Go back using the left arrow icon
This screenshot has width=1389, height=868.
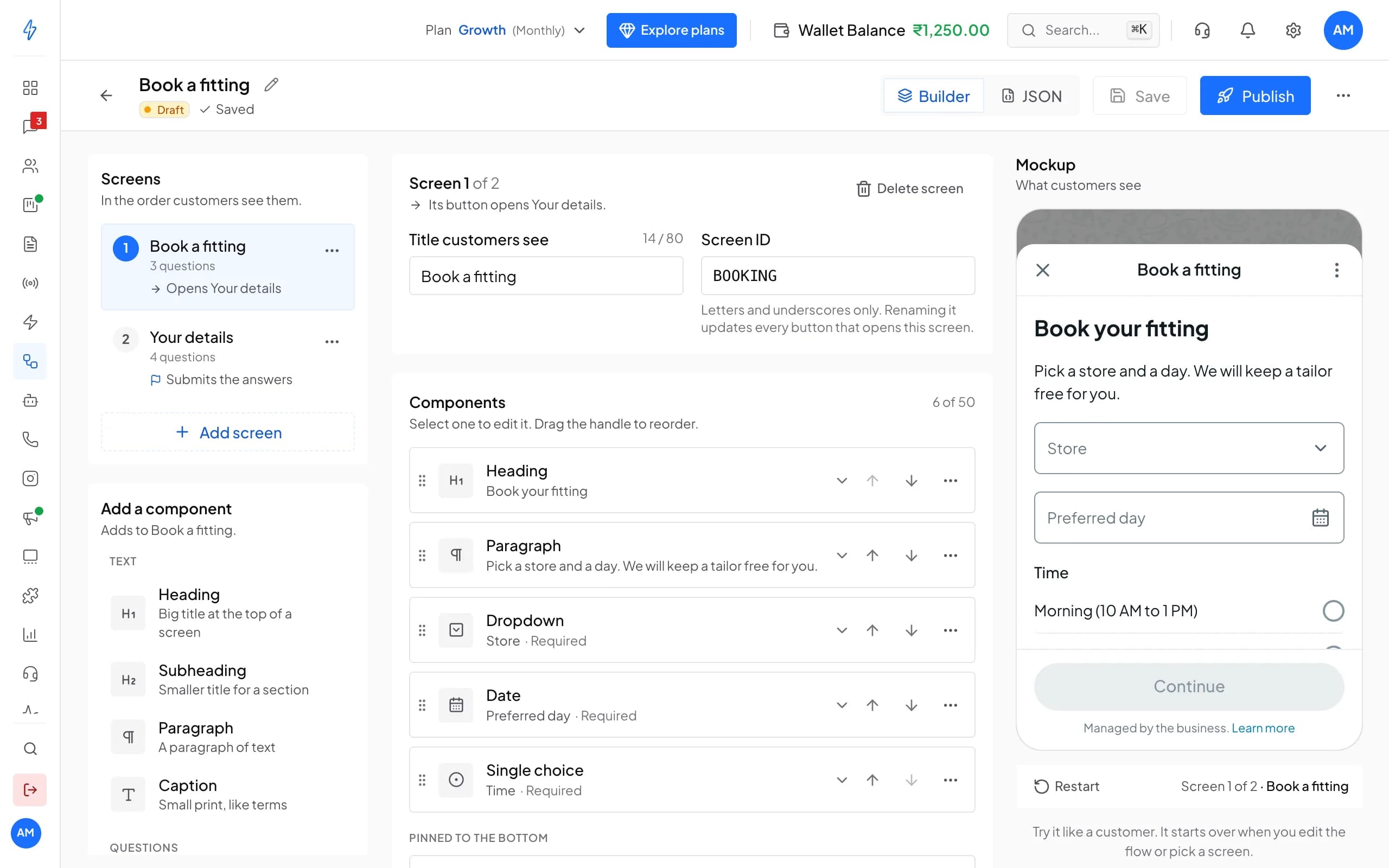click(x=106, y=95)
